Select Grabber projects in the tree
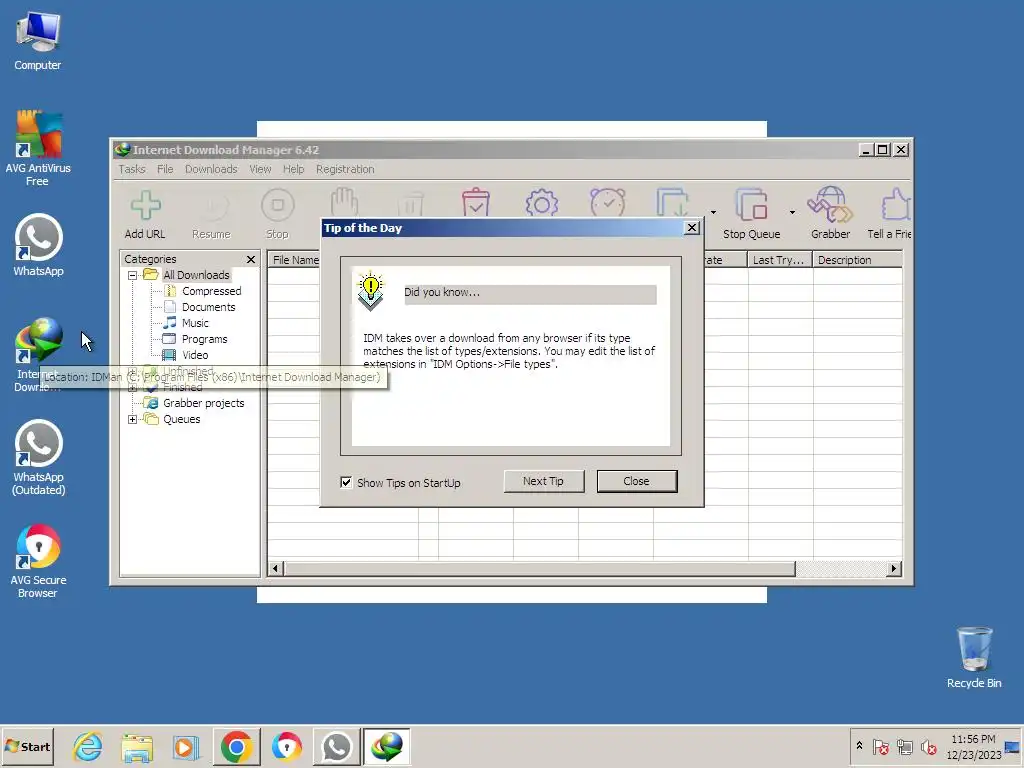This screenshot has height=768, width=1024. point(203,403)
